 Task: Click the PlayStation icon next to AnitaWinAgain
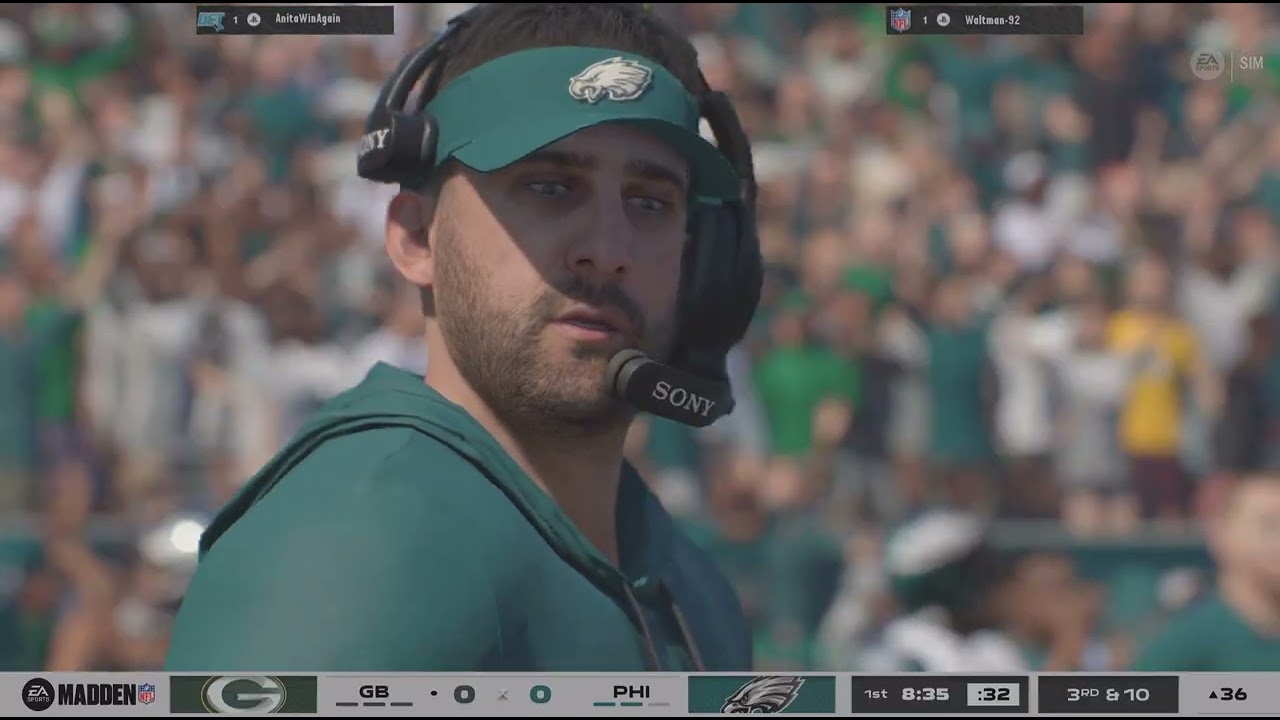tap(254, 19)
